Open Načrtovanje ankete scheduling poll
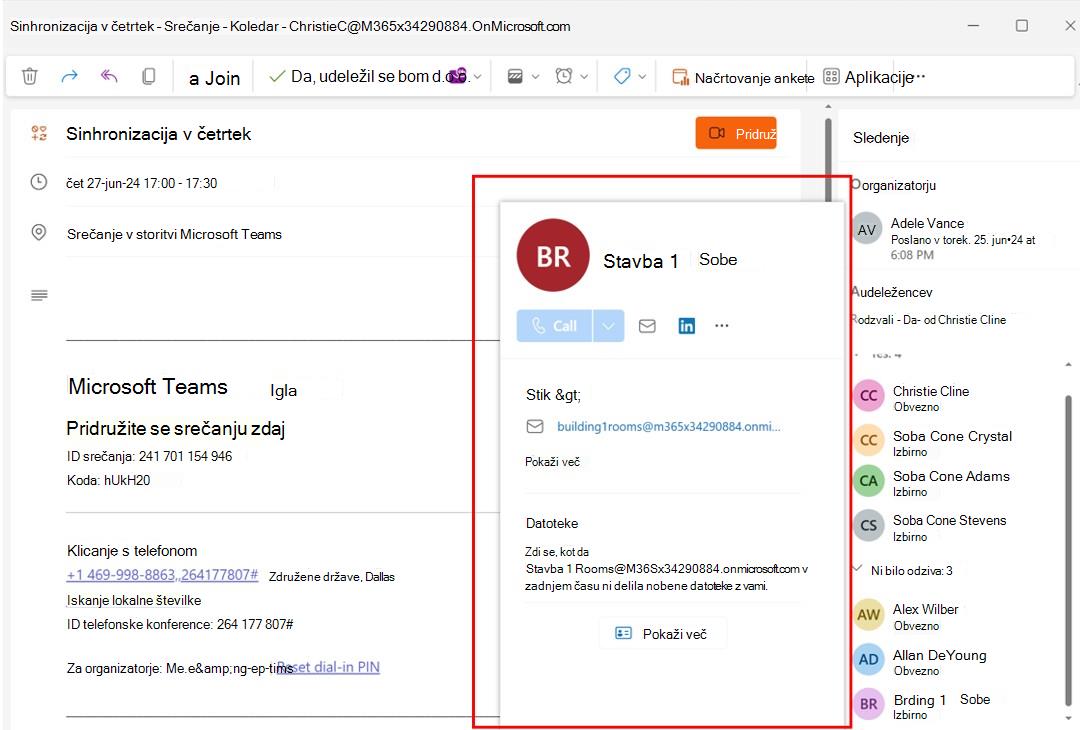 [x=743, y=78]
